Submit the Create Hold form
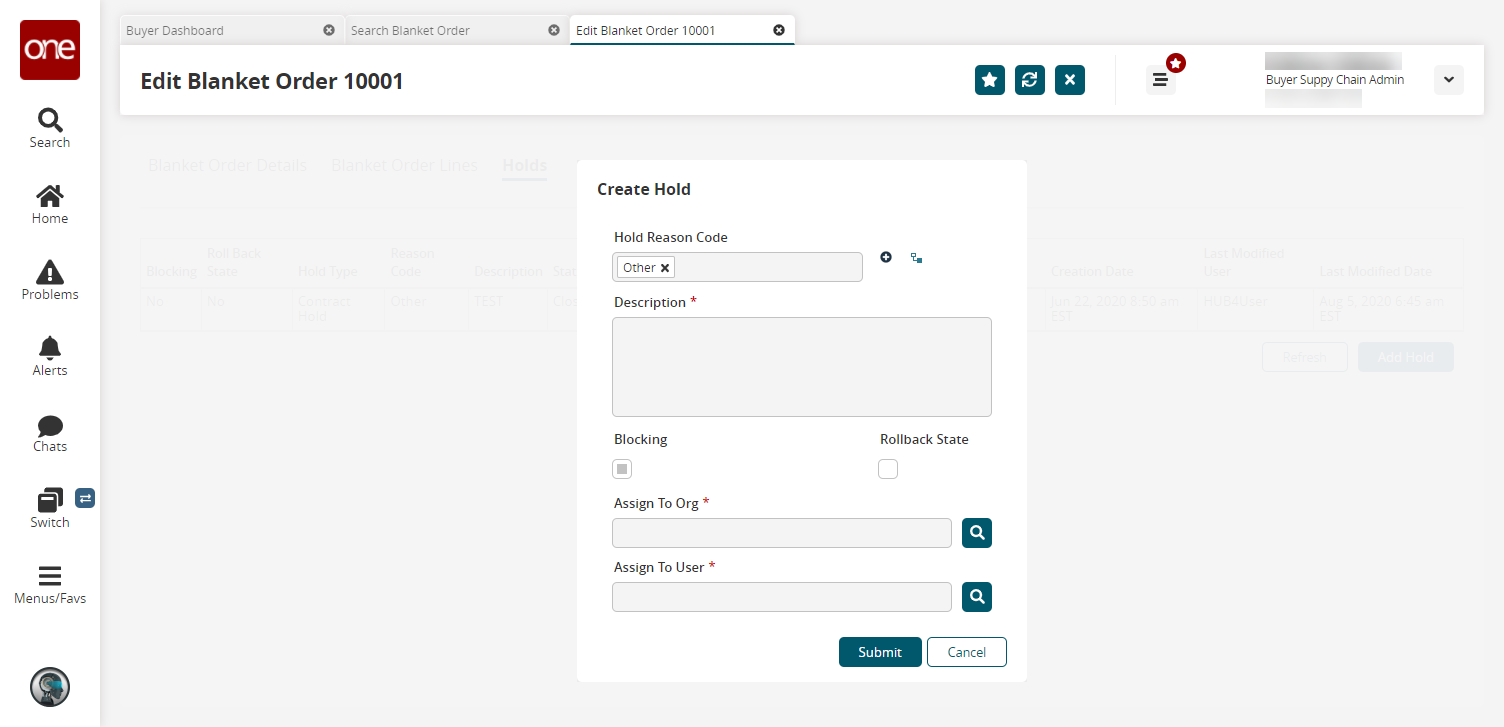The height and width of the screenshot is (727, 1504). [x=879, y=652]
